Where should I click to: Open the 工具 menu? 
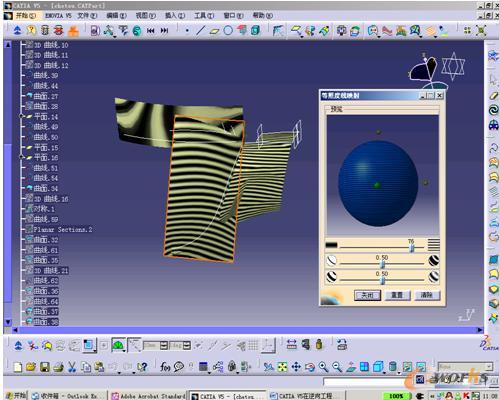point(204,15)
